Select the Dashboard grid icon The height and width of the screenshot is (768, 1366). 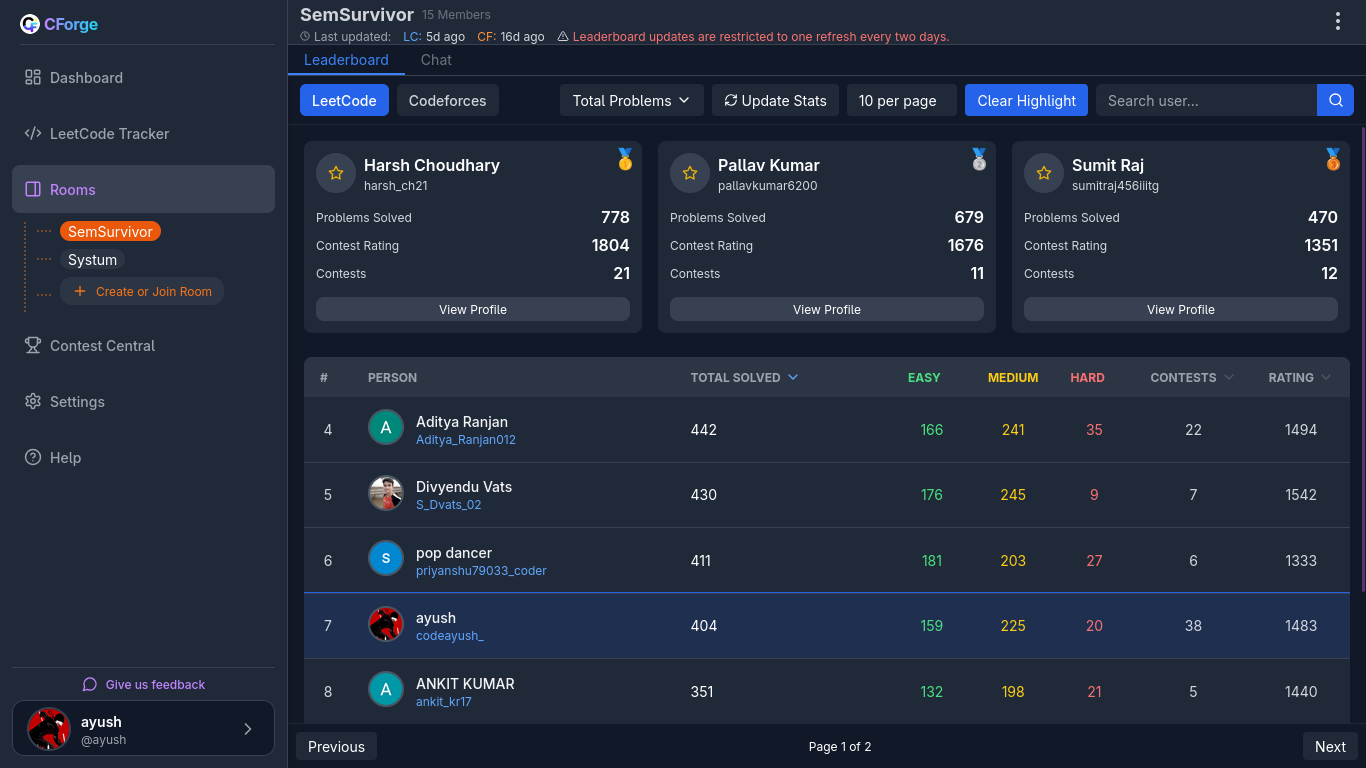[31, 77]
